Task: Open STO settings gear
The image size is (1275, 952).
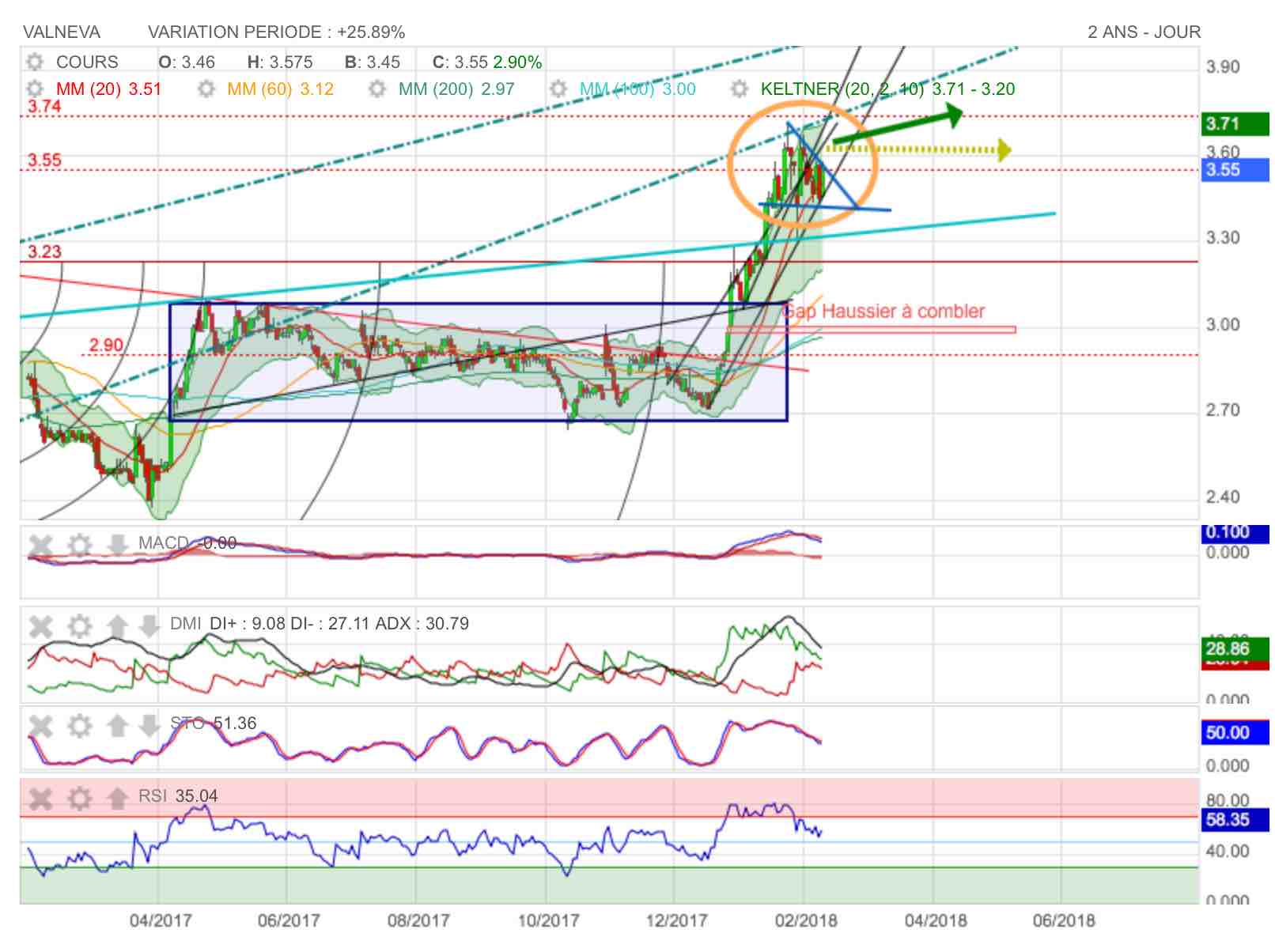Action: pyautogui.click(x=79, y=726)
